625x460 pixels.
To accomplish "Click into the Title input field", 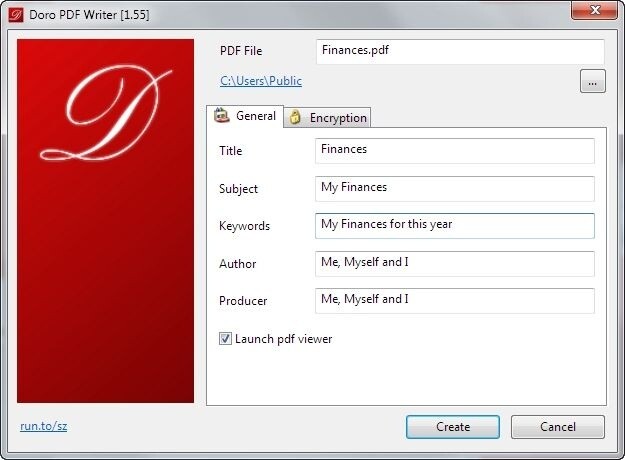I will (454, 150).
